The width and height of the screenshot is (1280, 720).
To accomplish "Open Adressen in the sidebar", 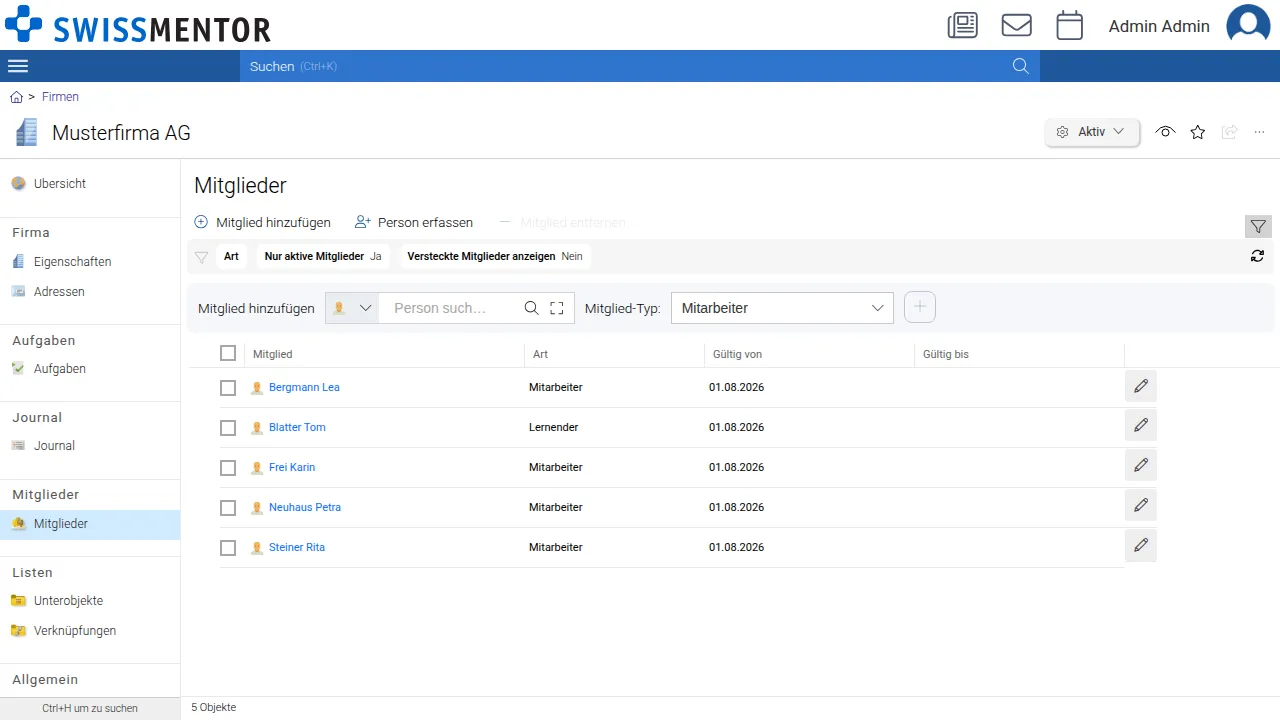I will point(59,292).
